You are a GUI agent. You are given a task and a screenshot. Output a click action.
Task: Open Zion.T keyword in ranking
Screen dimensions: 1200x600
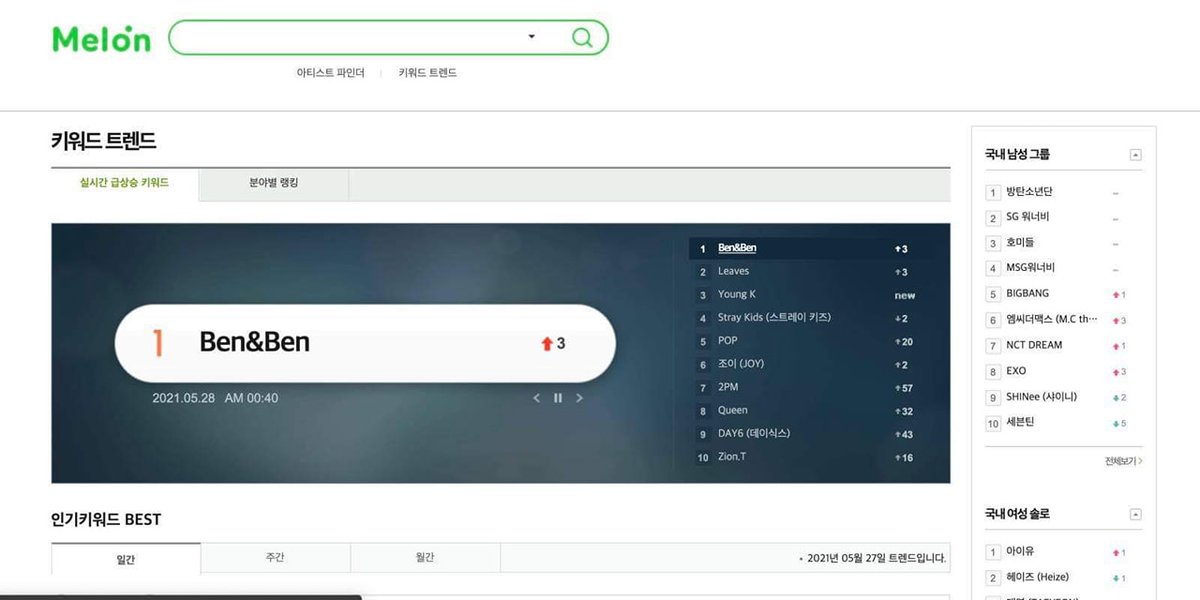tap(732, 457)
